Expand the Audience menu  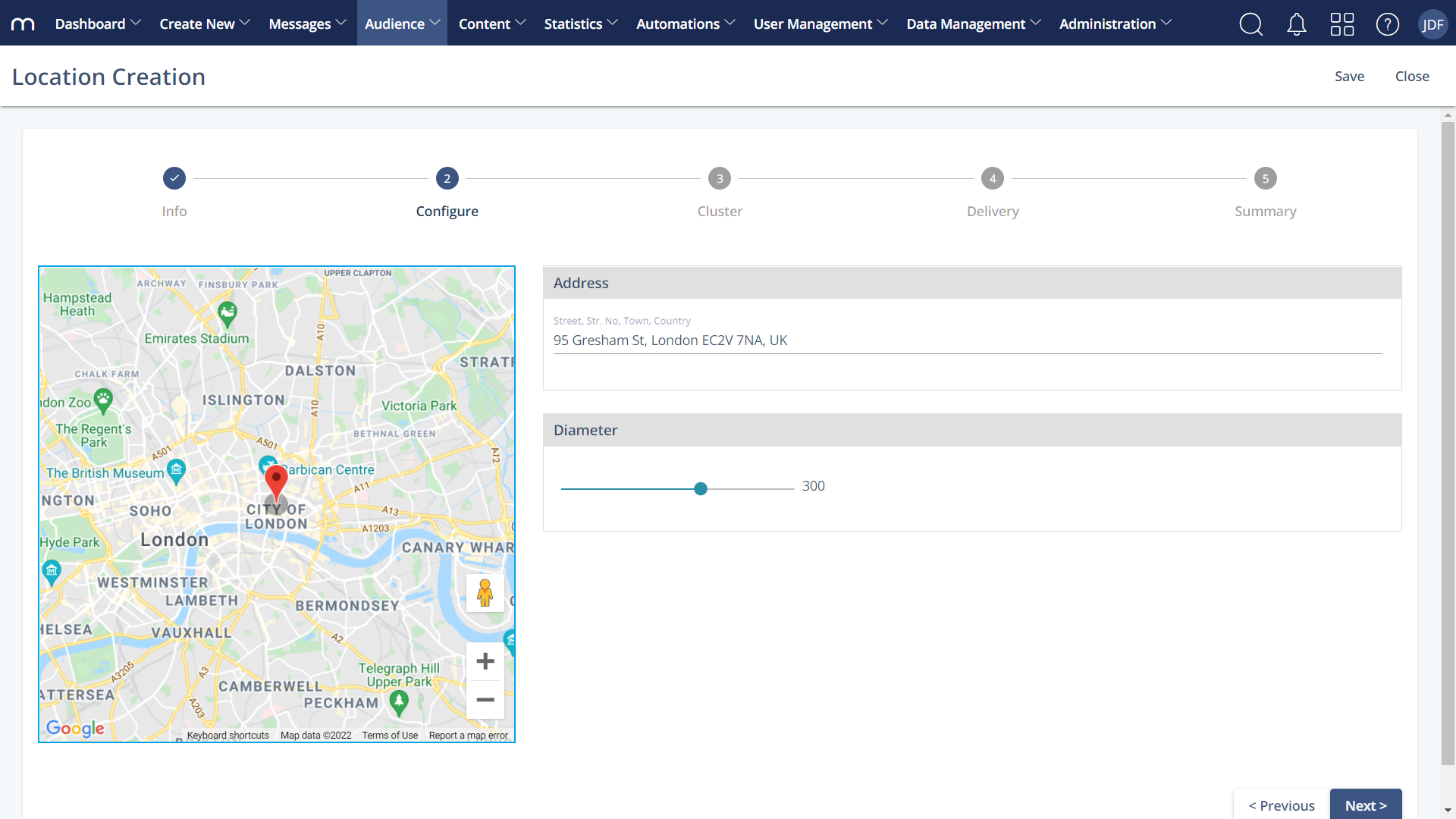[402, 24]
